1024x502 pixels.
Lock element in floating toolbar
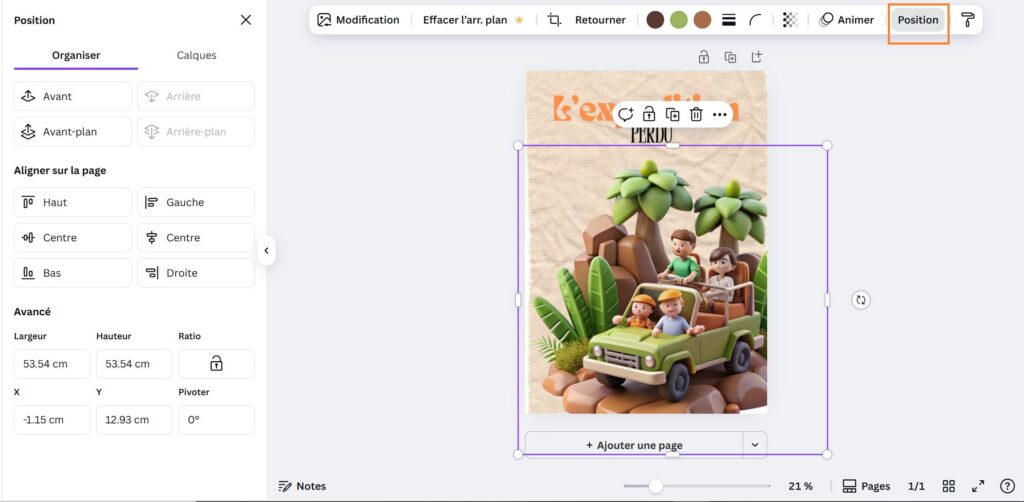click(649, 115)
